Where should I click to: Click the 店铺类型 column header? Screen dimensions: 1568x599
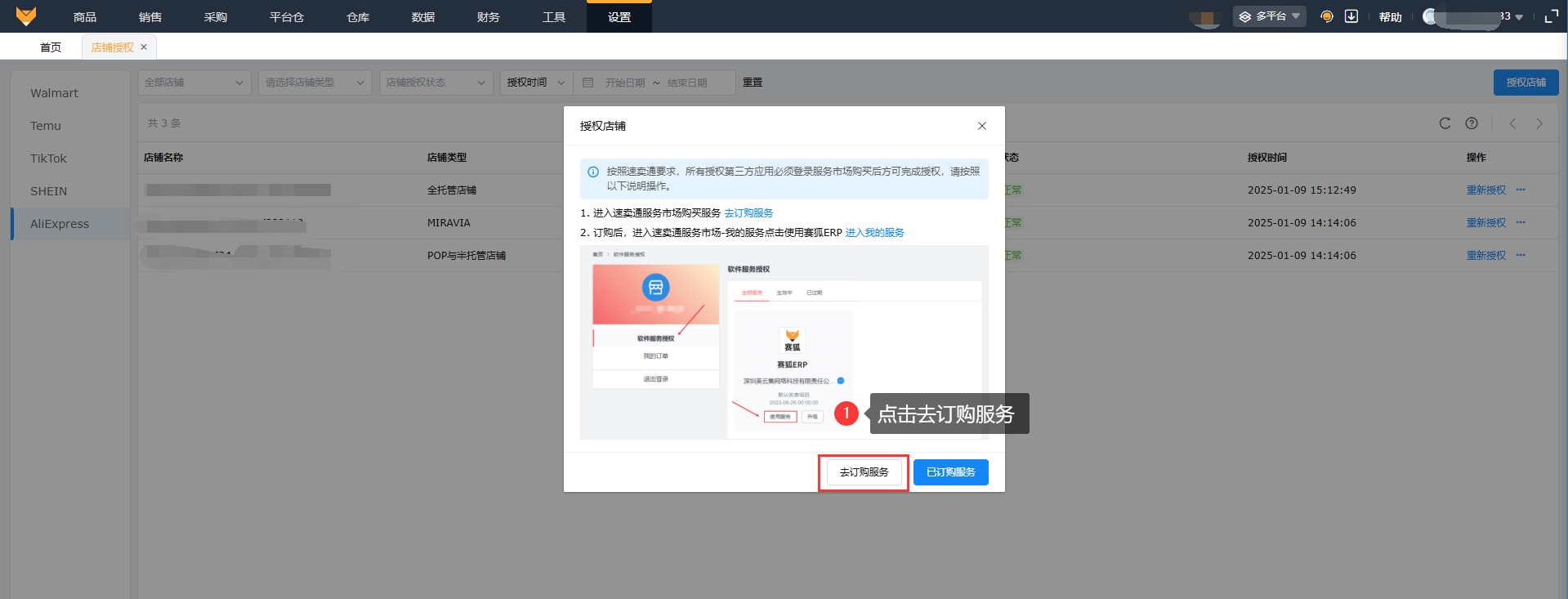pos(447,158)
